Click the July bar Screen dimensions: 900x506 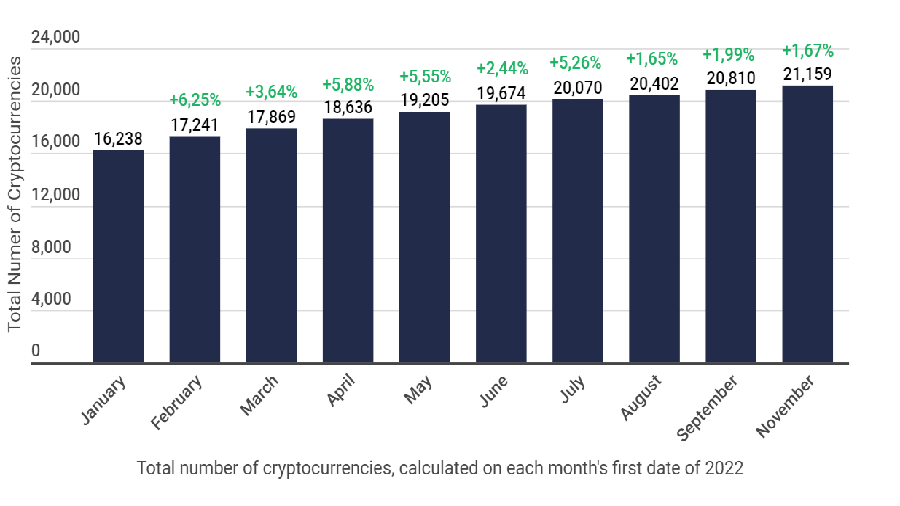click(577, 231)
